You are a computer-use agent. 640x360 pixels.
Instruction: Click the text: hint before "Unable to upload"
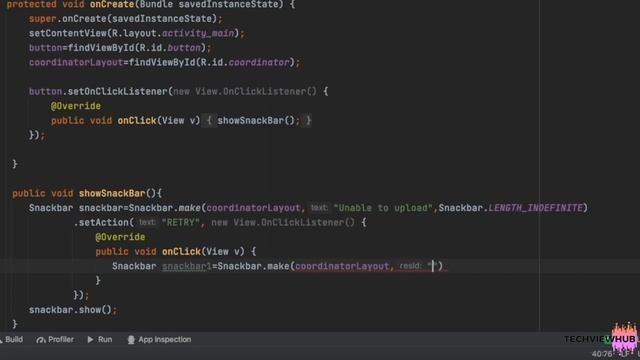tap(319, 208)
